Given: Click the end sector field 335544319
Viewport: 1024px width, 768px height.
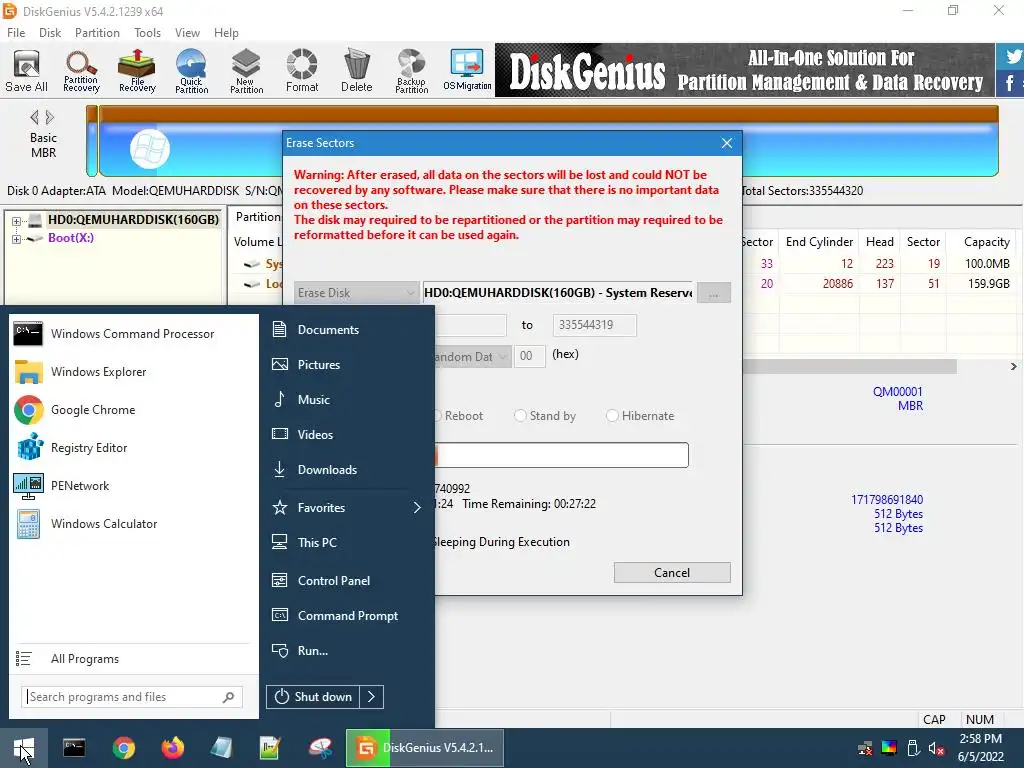Looking at the screenshot, I should click(x=594, y=325).
